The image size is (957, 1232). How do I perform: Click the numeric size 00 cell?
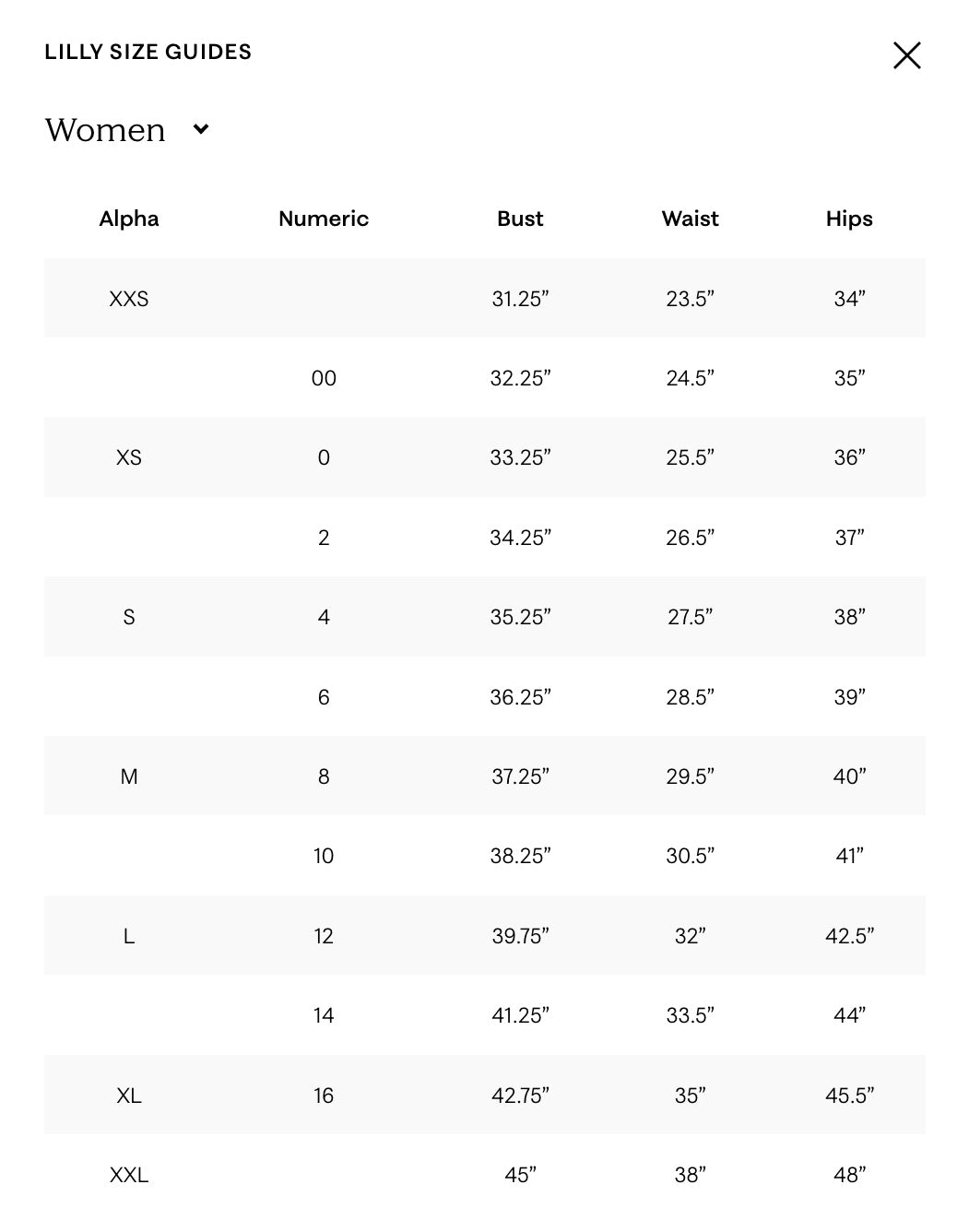coord(324,378)
